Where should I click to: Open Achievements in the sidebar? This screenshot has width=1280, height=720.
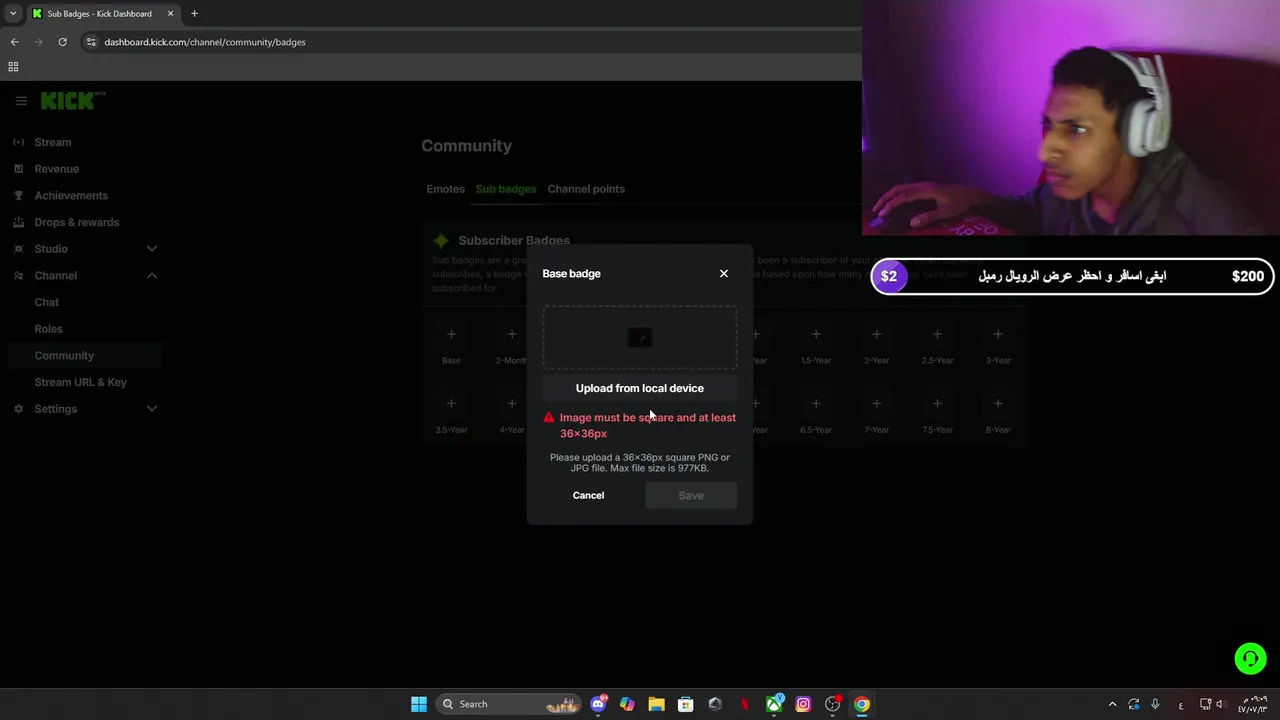[x=71, y=195]
